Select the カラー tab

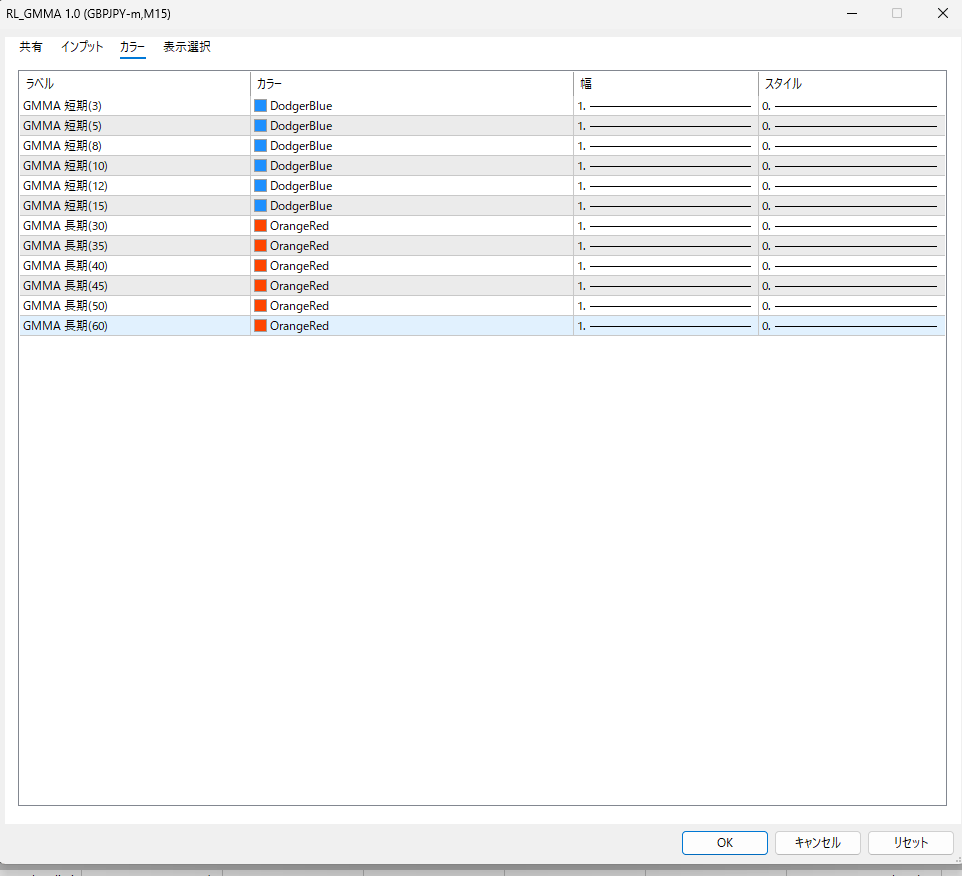(x=133, y=47)
